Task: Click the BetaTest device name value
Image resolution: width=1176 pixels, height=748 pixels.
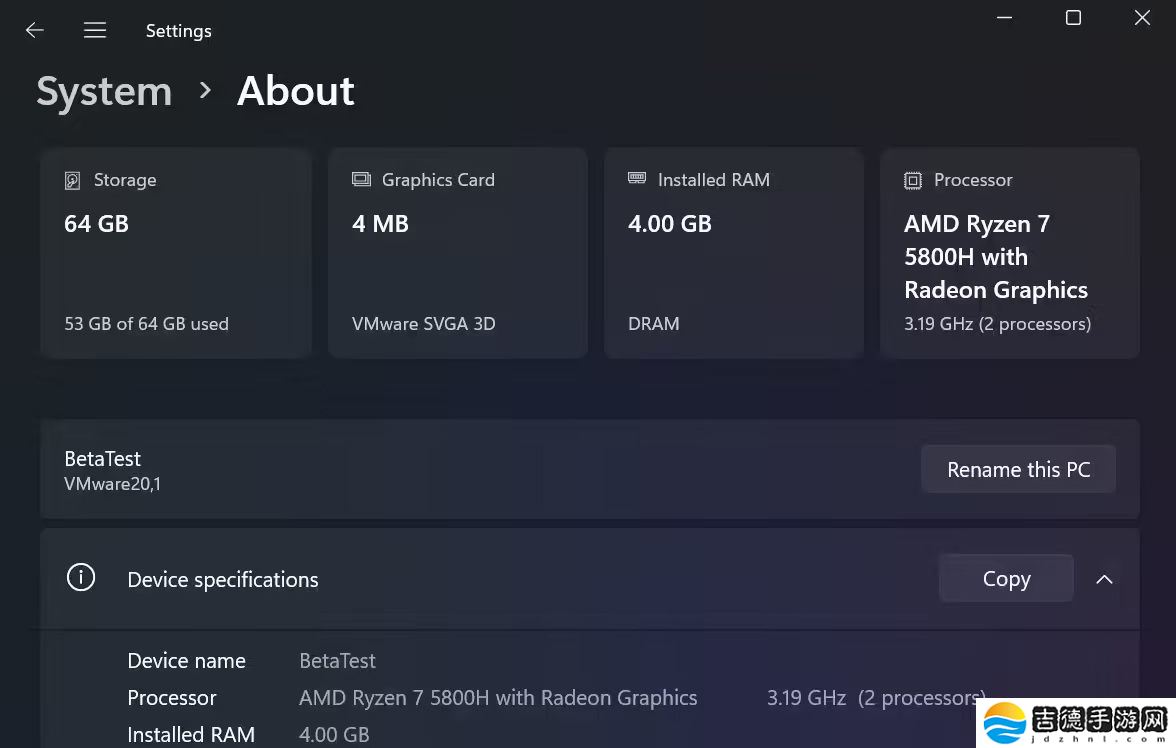Action: coord(337,661)
